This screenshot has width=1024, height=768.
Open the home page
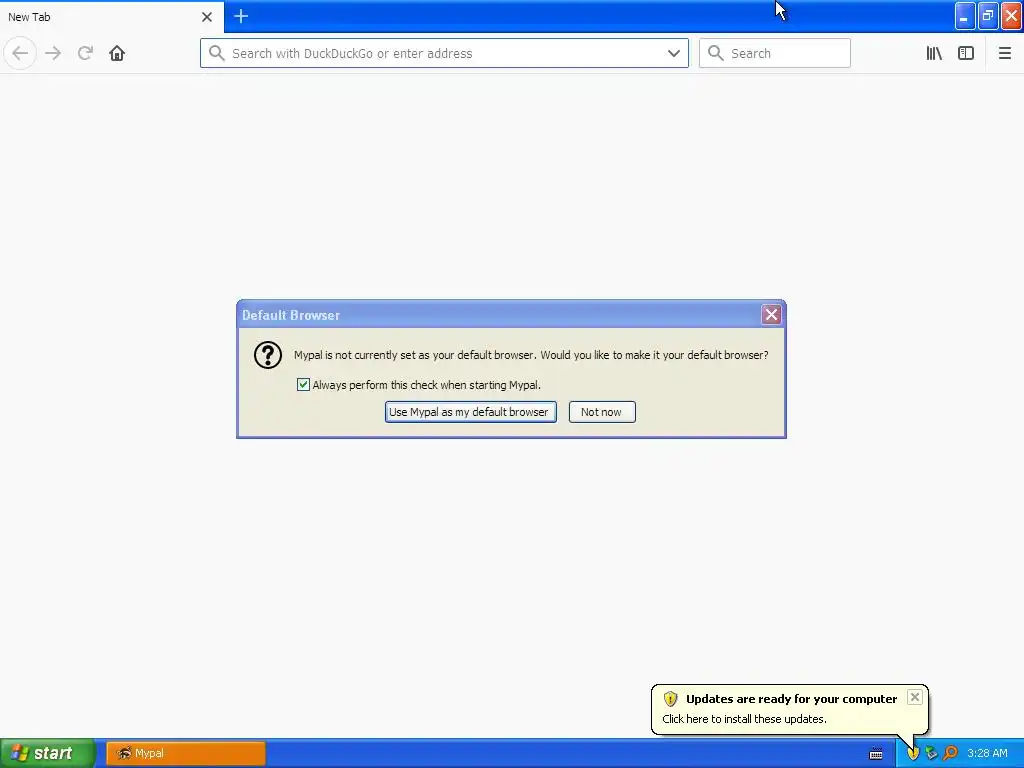pos(117,53)
